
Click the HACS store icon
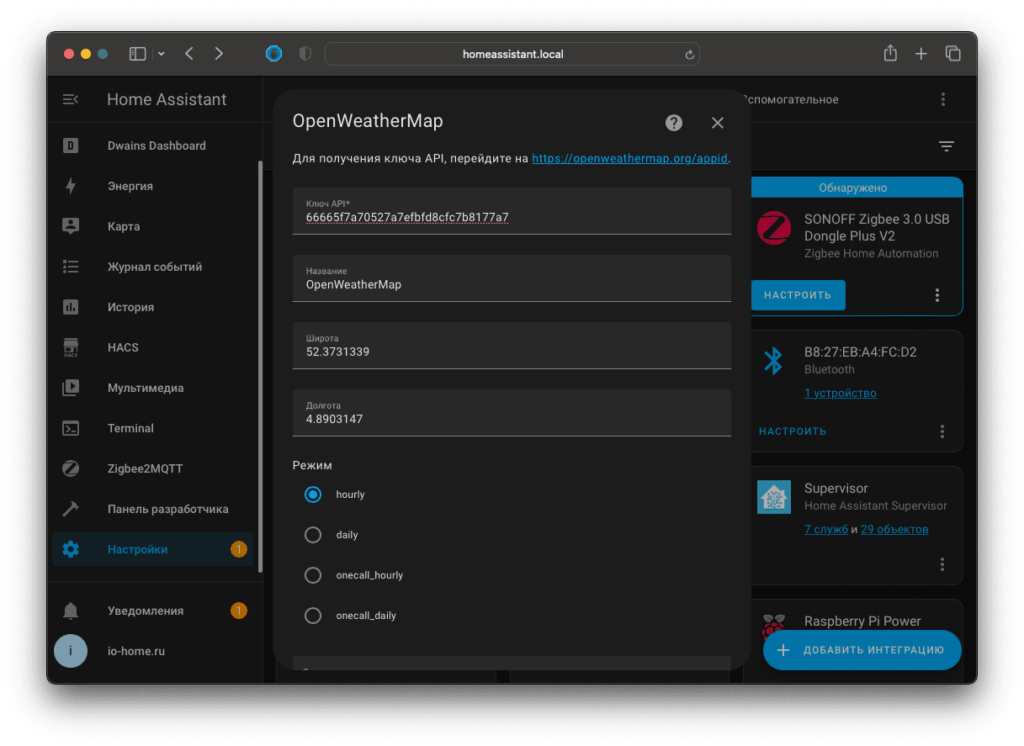pyautogui.click(x=71, y=348)
